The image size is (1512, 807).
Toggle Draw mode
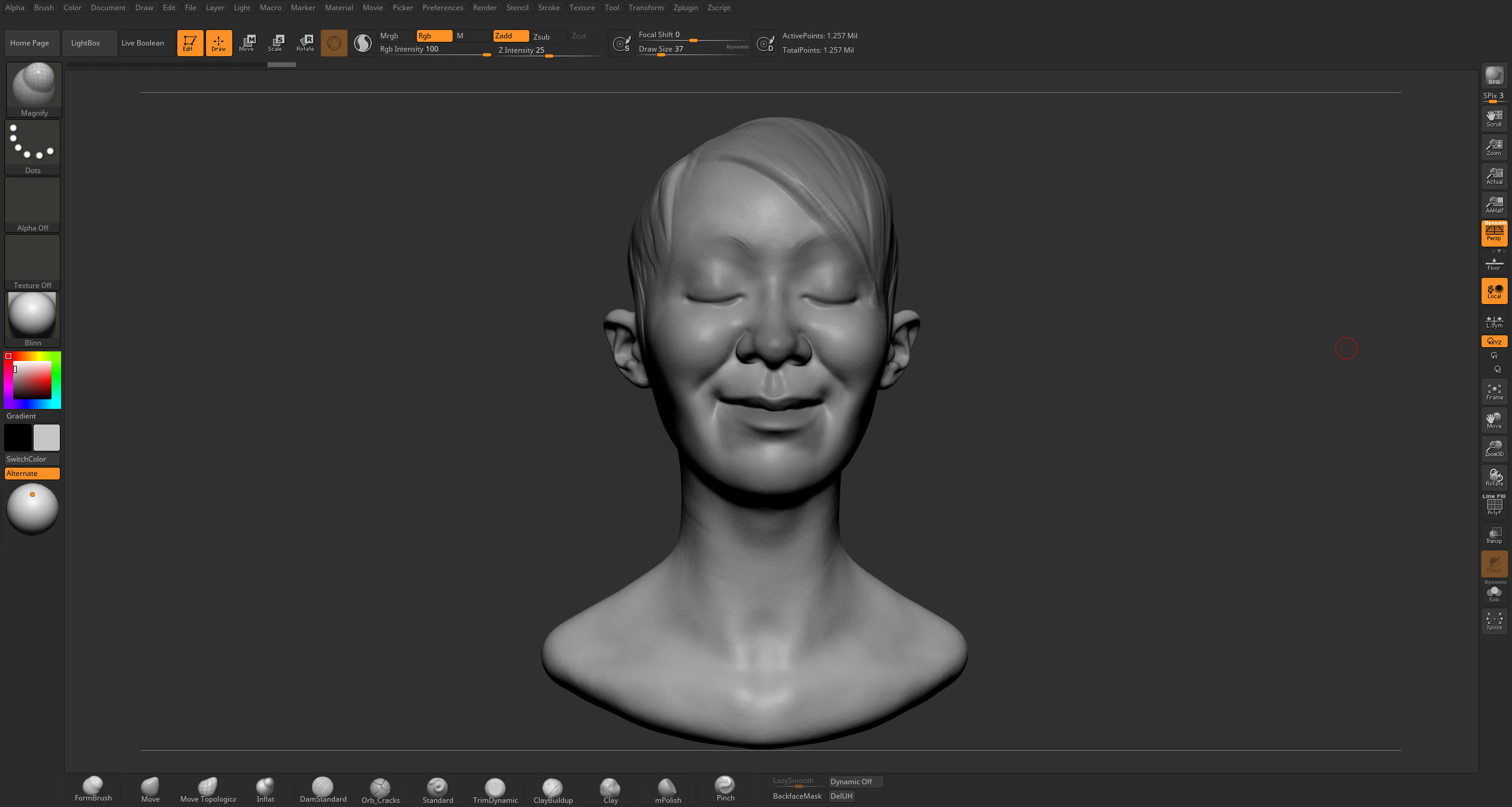pyautogui.click(x=219, y=43)
